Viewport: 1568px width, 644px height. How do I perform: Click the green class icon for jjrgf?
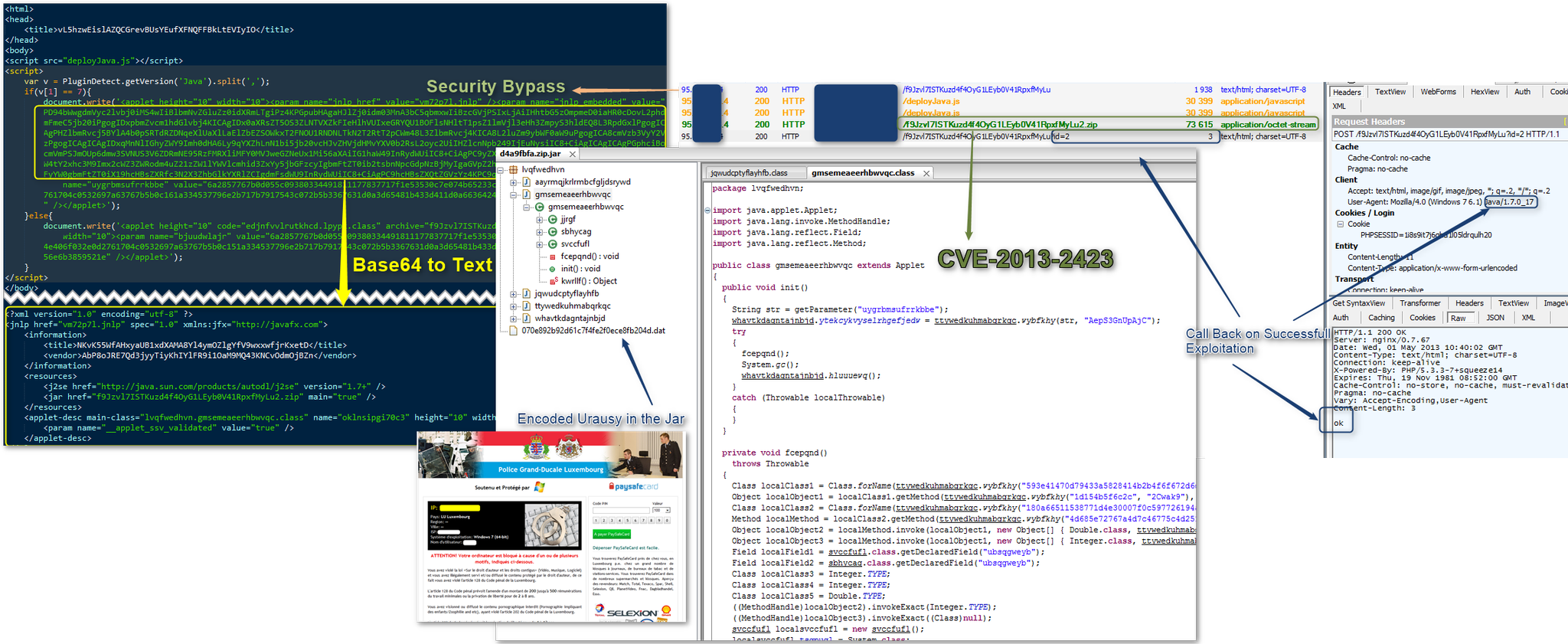pos(552,220)
